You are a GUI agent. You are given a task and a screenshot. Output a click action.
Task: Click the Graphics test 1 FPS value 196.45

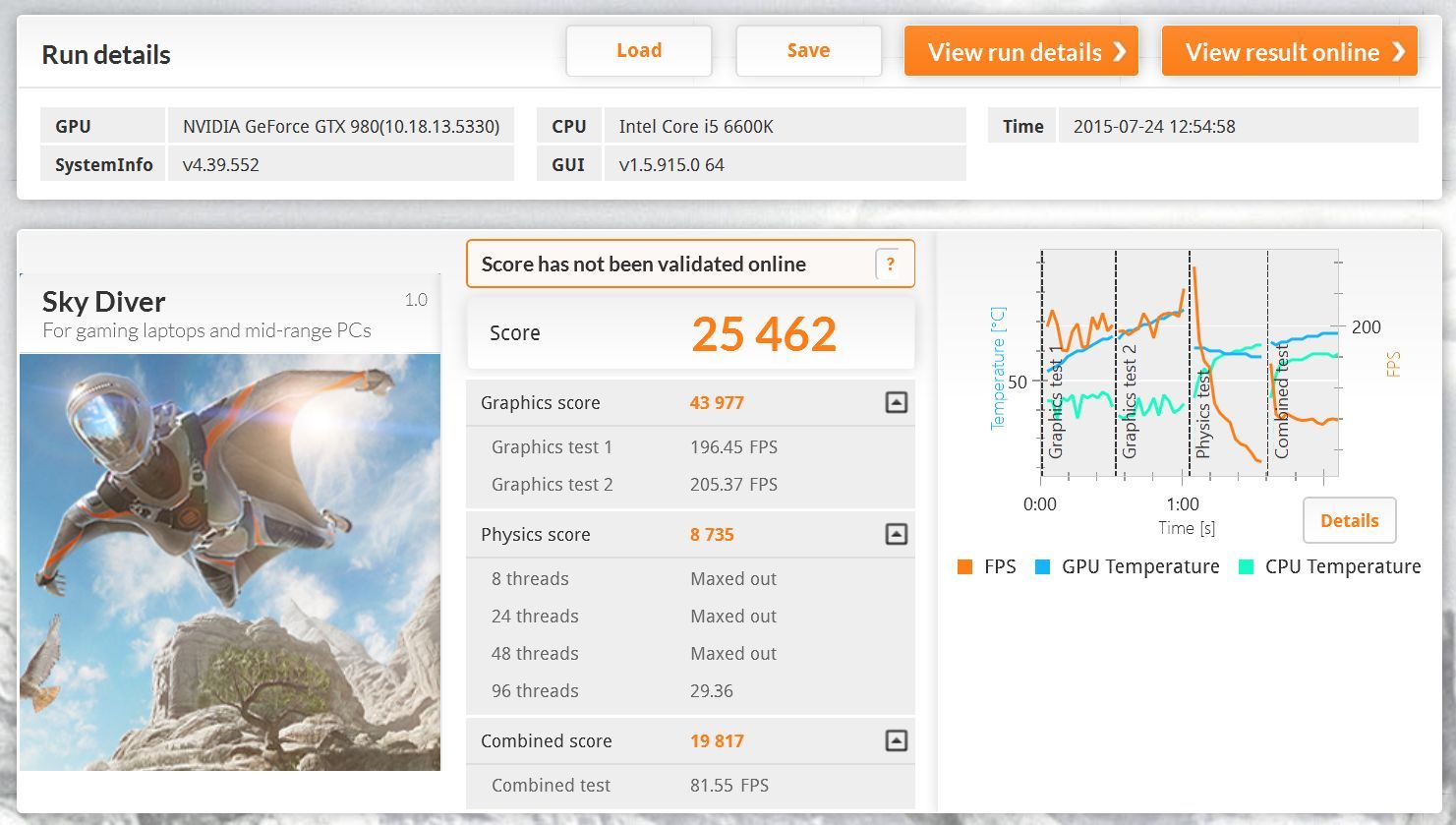pos(733,447)
